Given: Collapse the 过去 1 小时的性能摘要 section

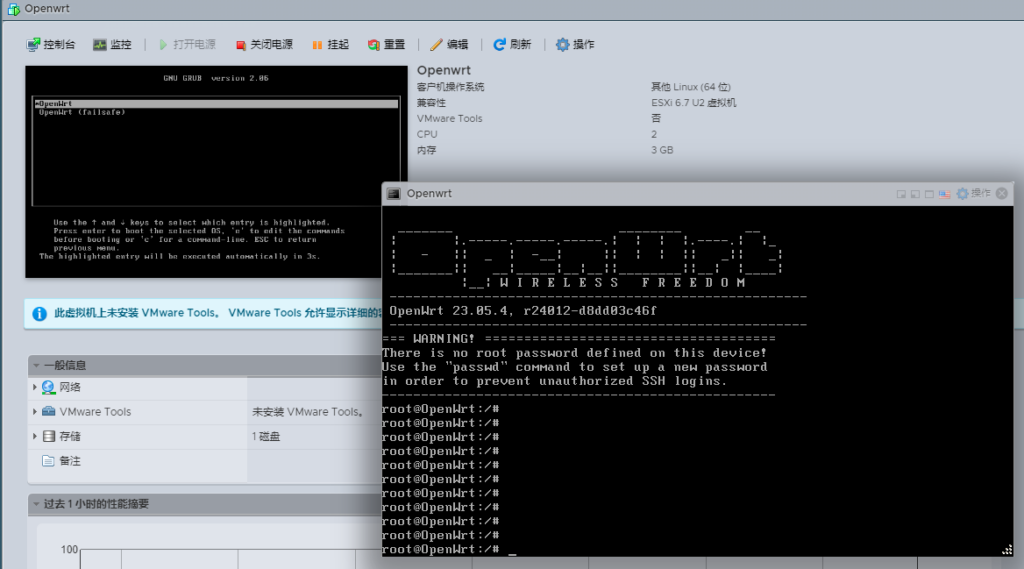Looking at the screenshot, I should coord(37,504).
